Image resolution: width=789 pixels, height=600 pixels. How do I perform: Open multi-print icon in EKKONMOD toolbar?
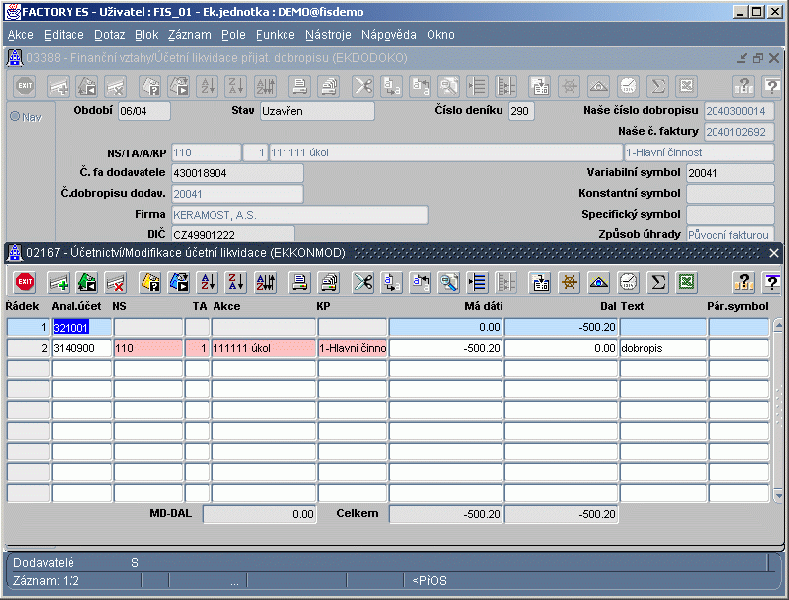pyautogui.click(x=329, y=282)
